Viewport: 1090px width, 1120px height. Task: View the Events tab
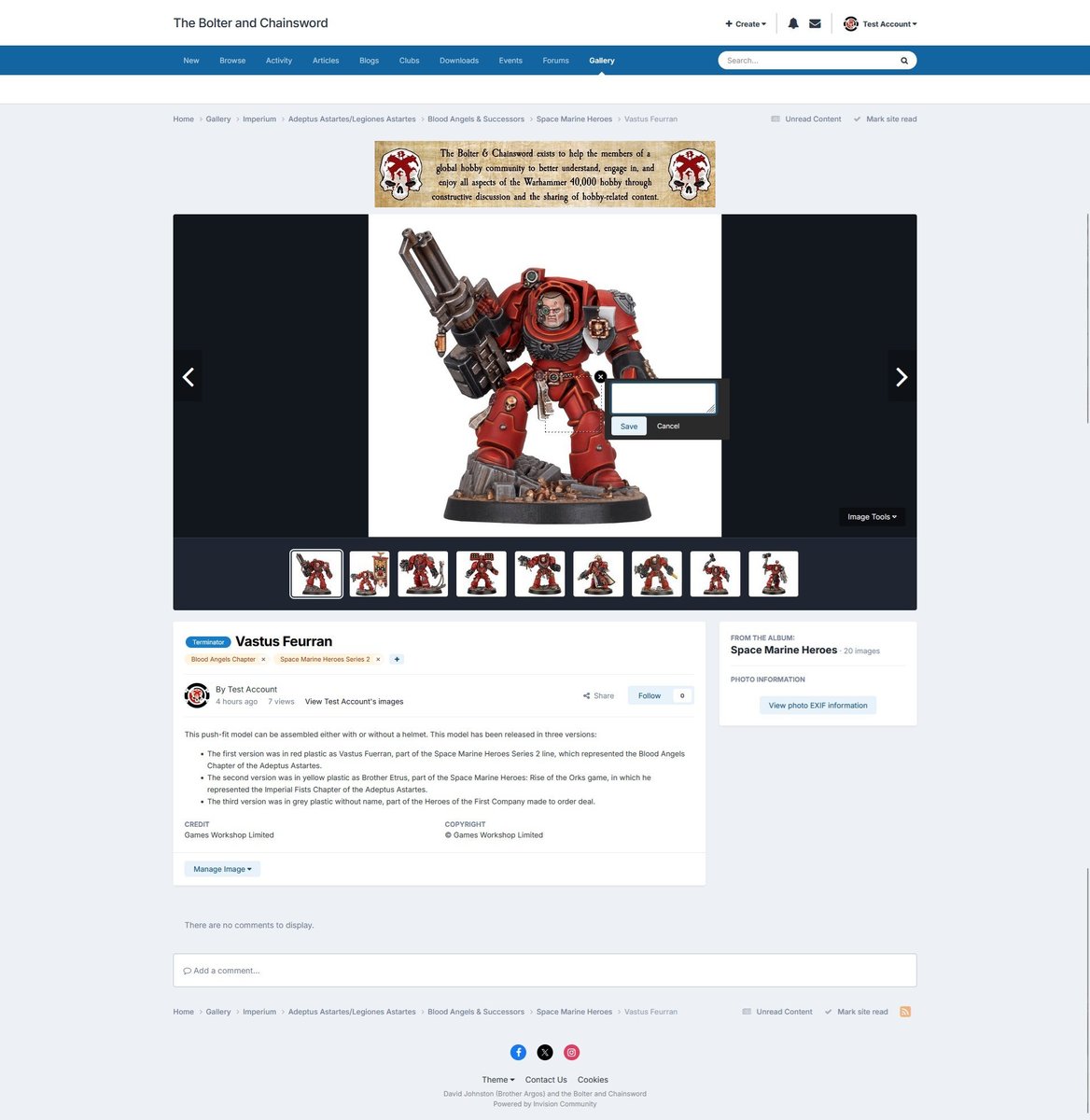(510, 61)
